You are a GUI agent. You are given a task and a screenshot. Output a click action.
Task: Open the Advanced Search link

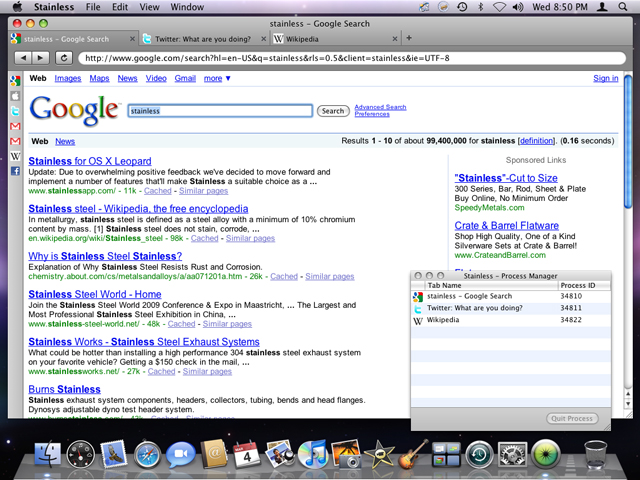[x=380, y=107]
